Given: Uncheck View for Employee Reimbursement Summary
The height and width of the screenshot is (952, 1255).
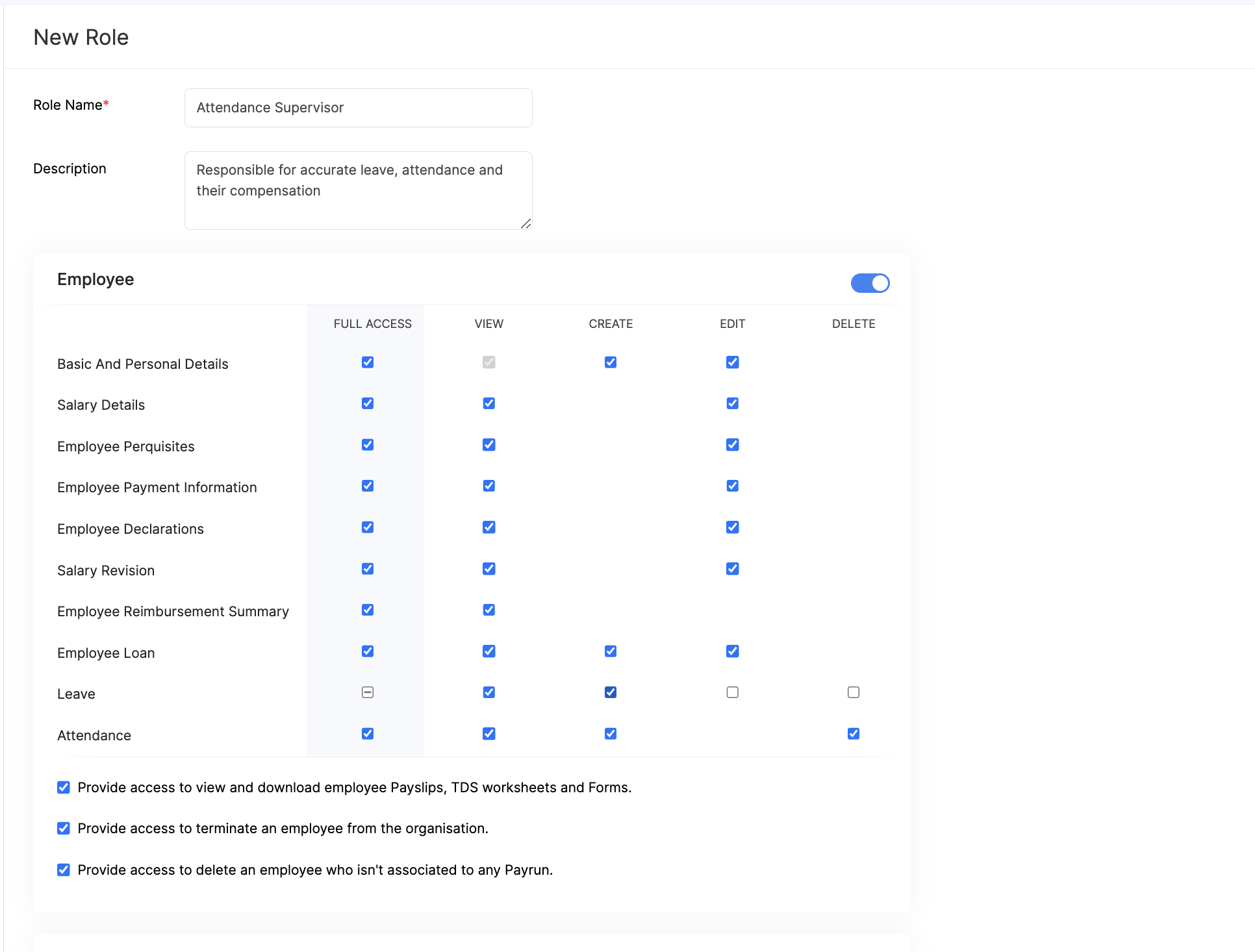Looking at the screenshot, I should (x=489, y=610).
